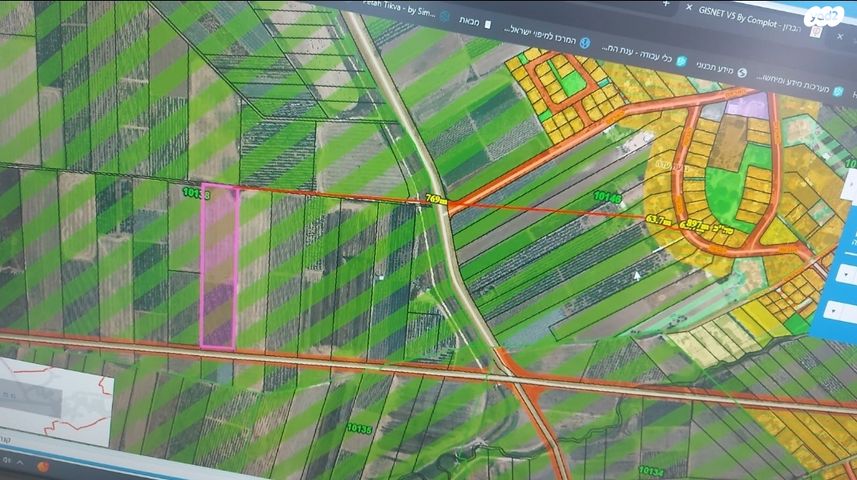Click the blue icon beside the המרכז למיפוי ישראל bookmark

(585, 43)
